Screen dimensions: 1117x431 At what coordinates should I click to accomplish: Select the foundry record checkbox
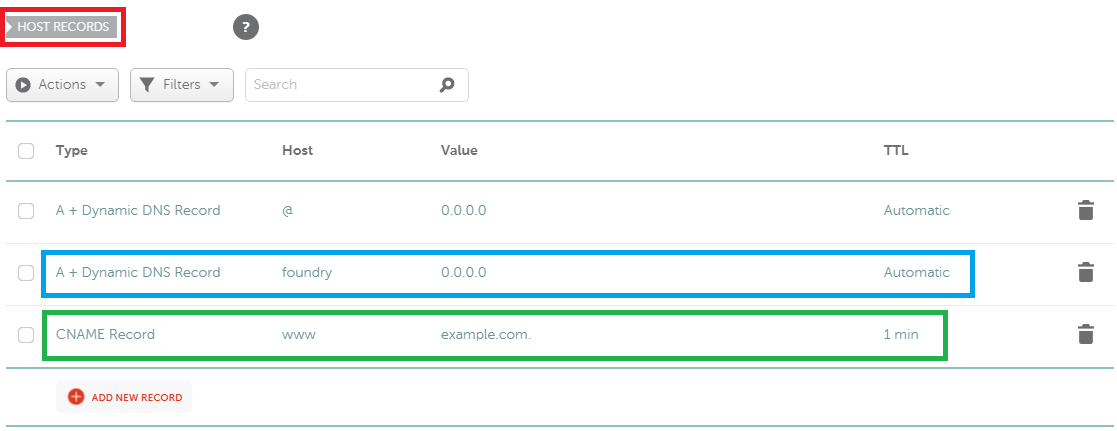click(x=26, y=273)
